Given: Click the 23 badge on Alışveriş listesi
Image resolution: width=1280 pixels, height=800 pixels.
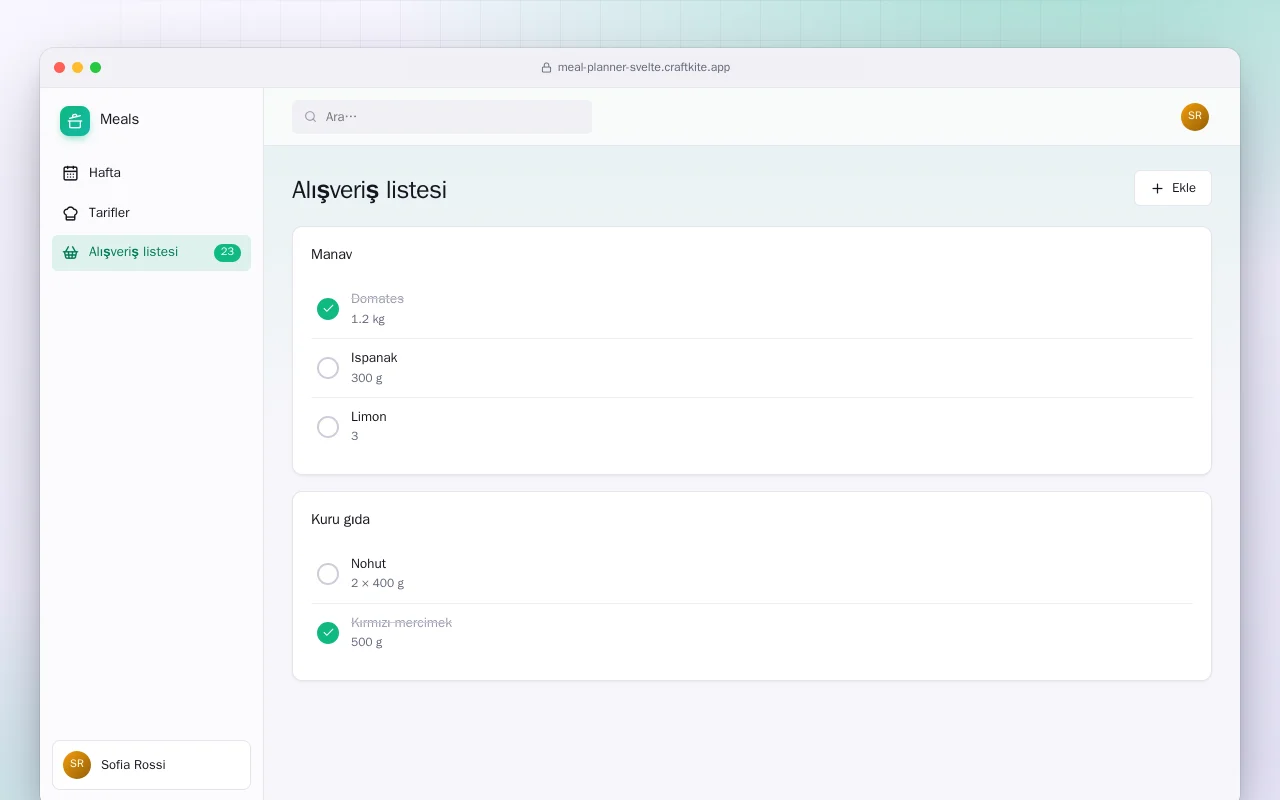Looking at the screenshot, I should 227,253.
